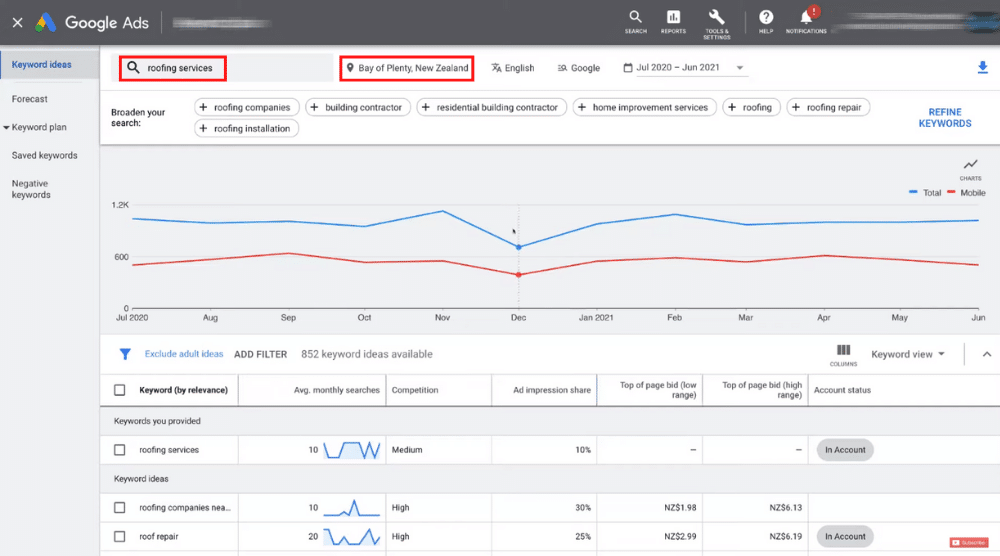Add 'roofing companies' with its plus icon
This screenshot has height=556, width=1000.
203,107
